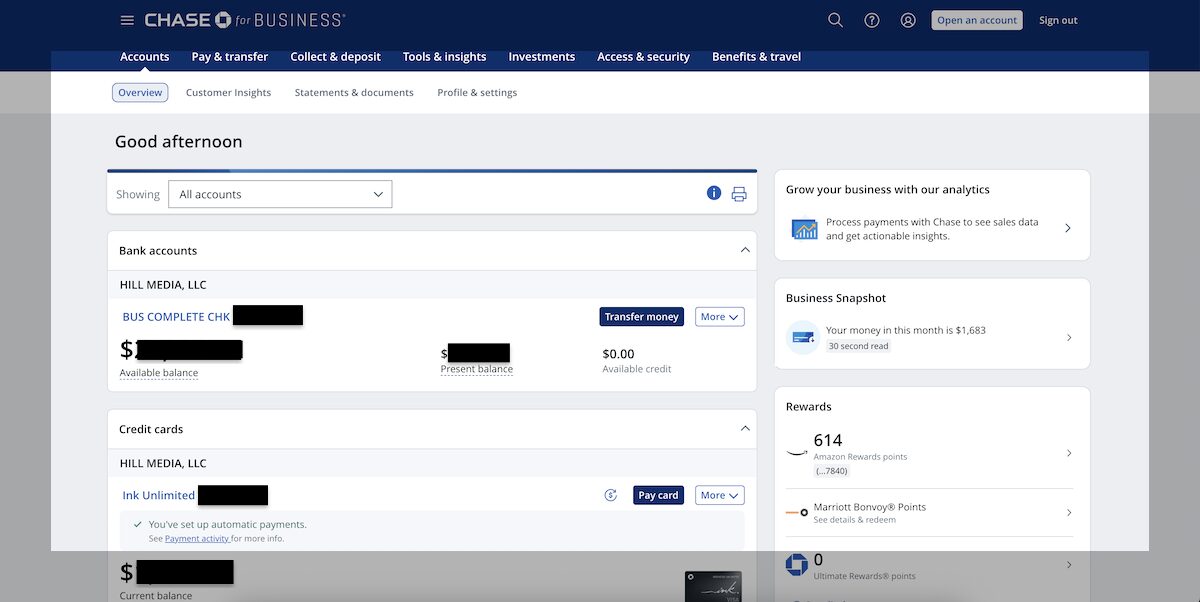
Task: Open the Access & security menu
Action: (644, 57)
